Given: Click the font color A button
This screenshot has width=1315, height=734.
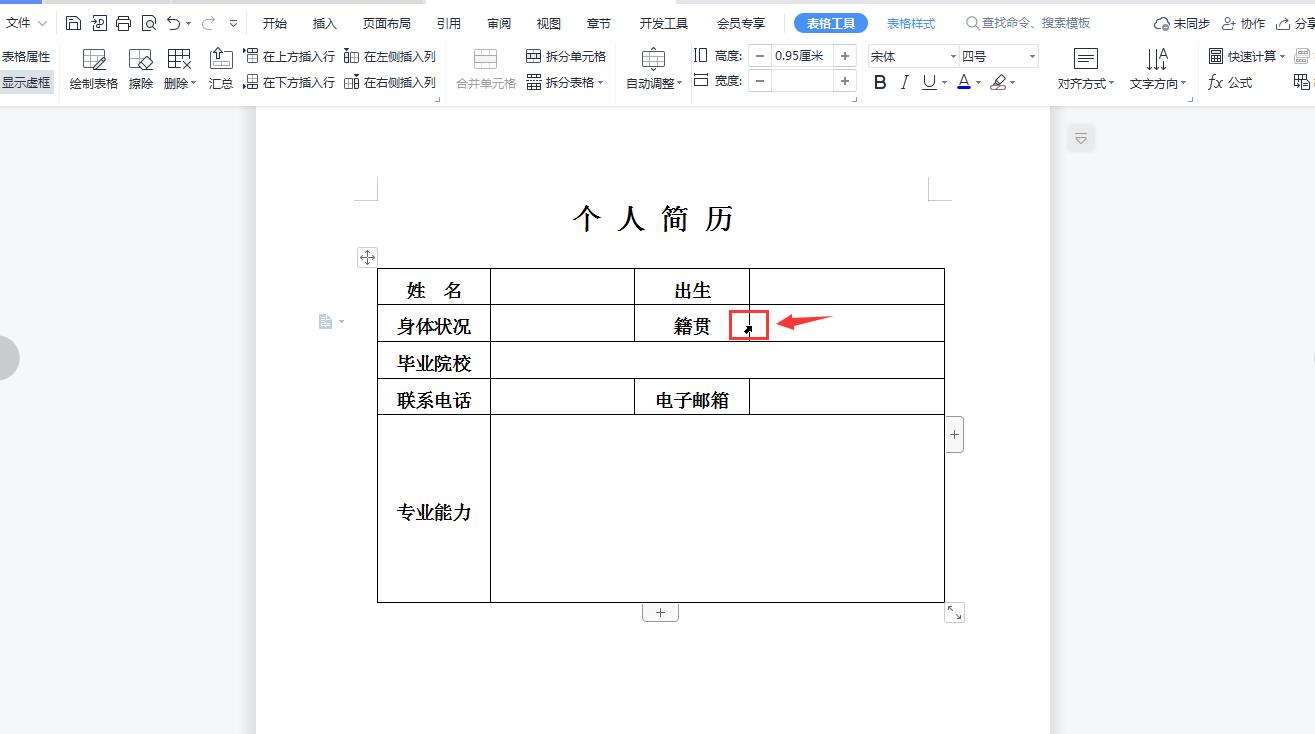Looking at the screenshot, I should pos(963,82).
